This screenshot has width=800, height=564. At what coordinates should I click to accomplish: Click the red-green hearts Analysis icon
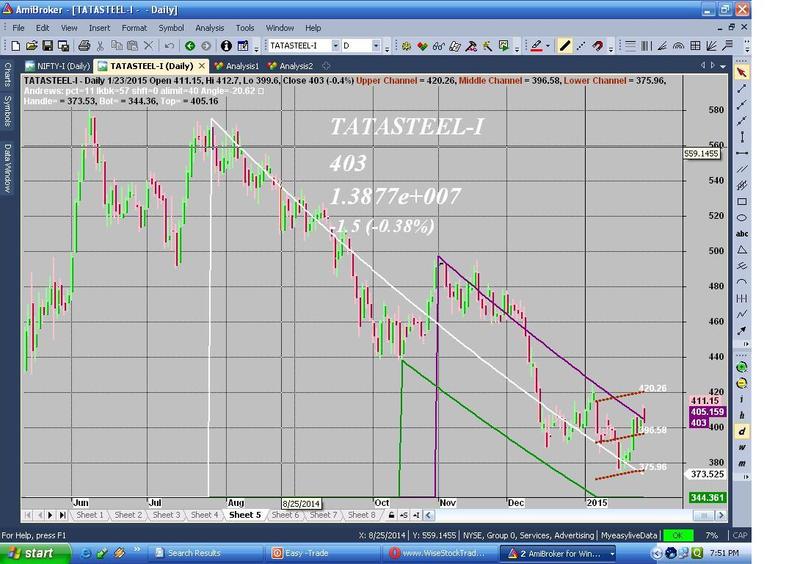[422, 46]
